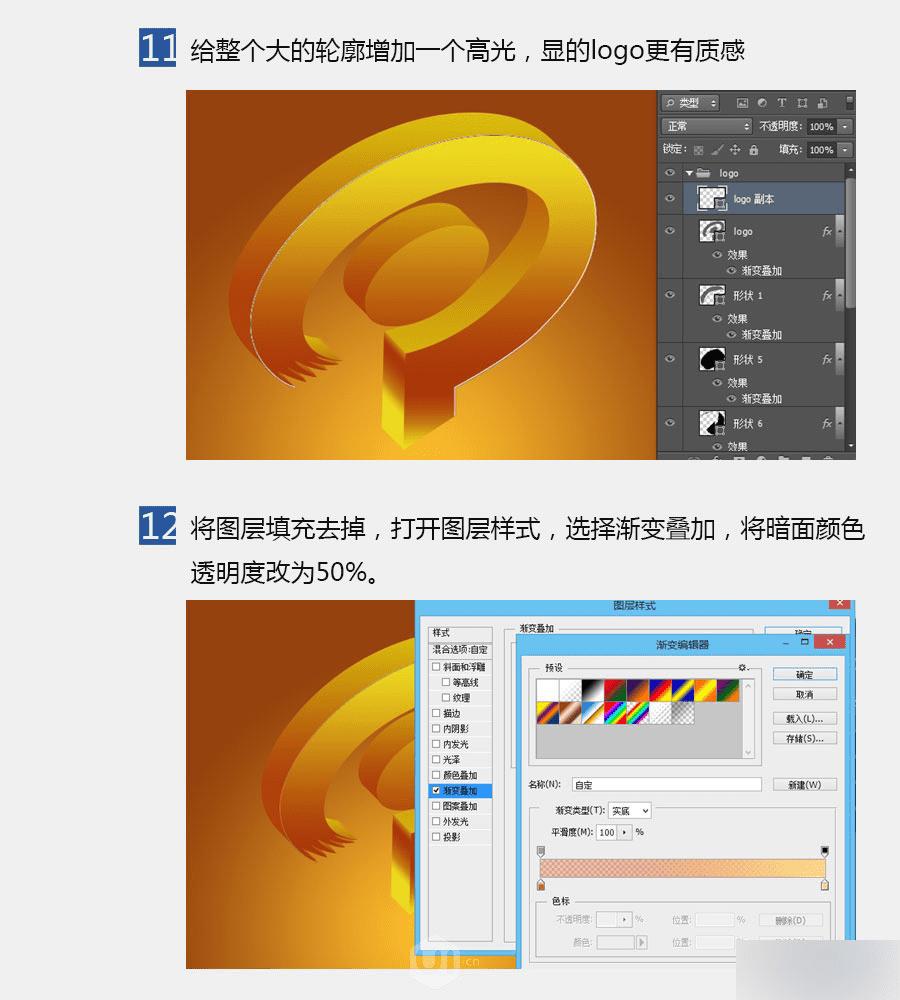This screenshot has height=1000, width=900.
Task: Enable the 投影 drop shadow checkbox
Action: point(437,836)
